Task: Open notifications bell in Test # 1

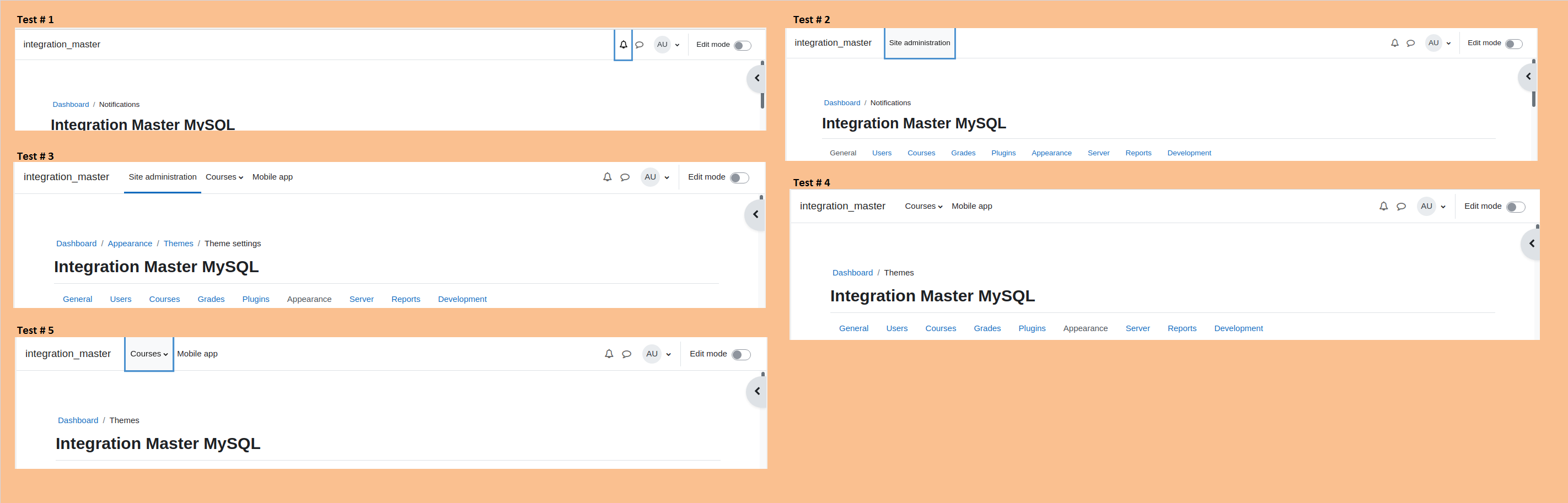Action: (x=624, y=45)
